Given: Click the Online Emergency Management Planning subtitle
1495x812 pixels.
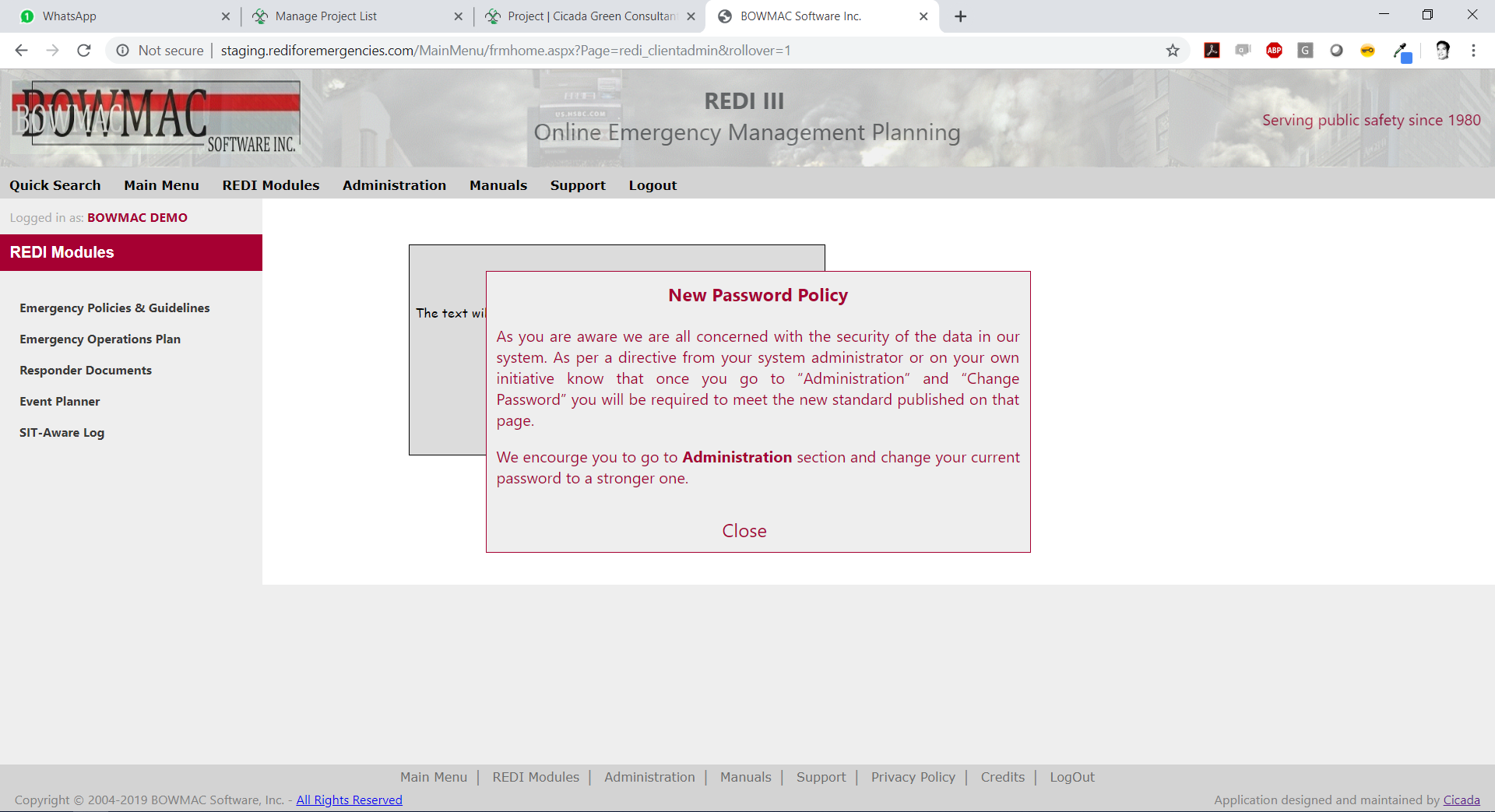Looking at the screenshot, I should [x=747, y=133].
